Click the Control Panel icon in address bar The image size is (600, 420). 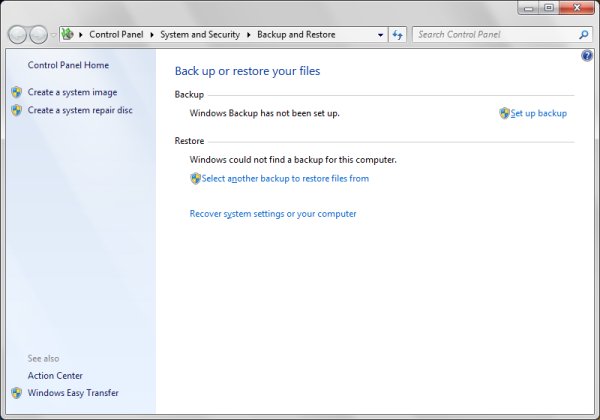[x=68, y=34]
